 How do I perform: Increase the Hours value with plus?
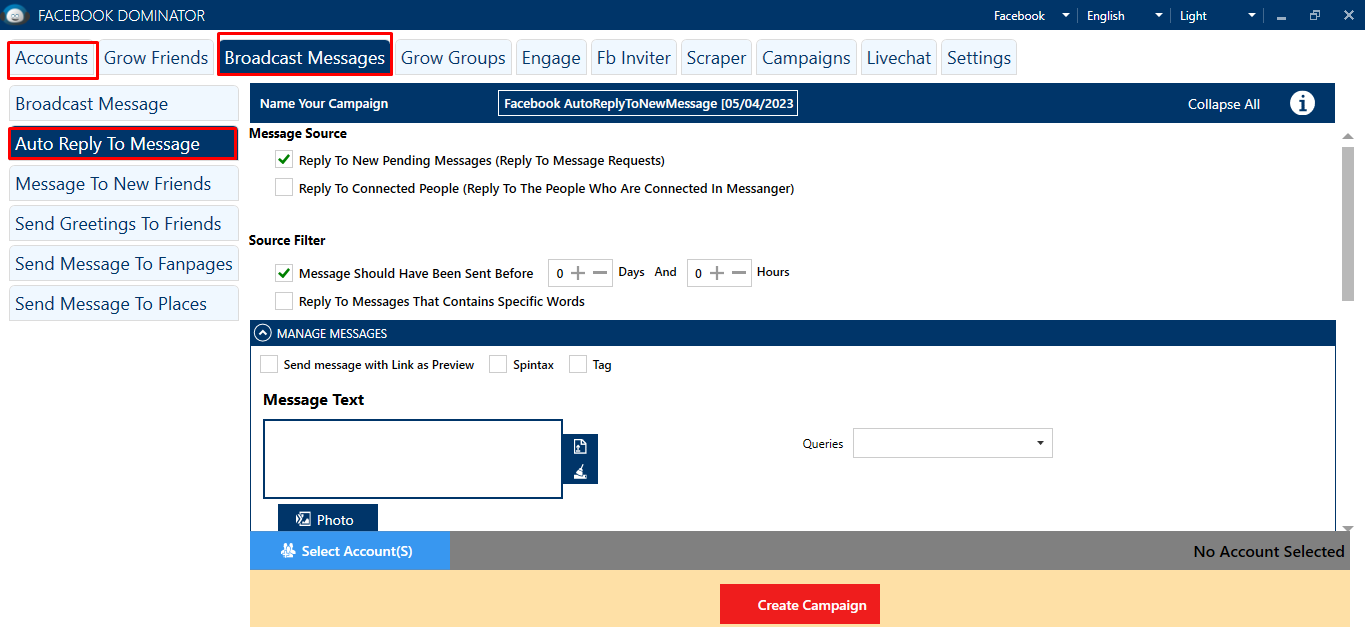pos(717,273)
